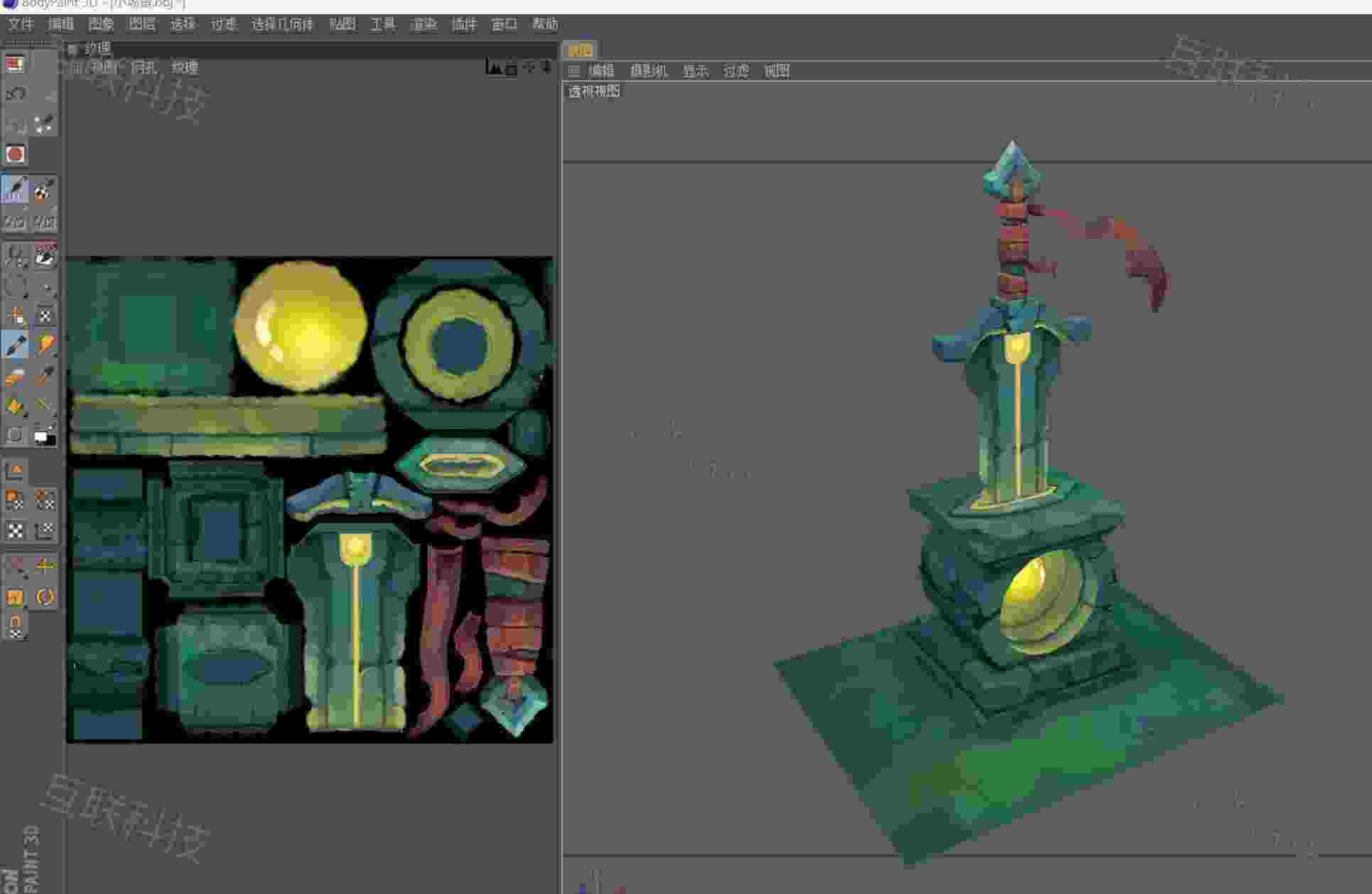This screenshot has height=894, width=1372.
Task: Select the Eraser tool
Action: (15, 376)
